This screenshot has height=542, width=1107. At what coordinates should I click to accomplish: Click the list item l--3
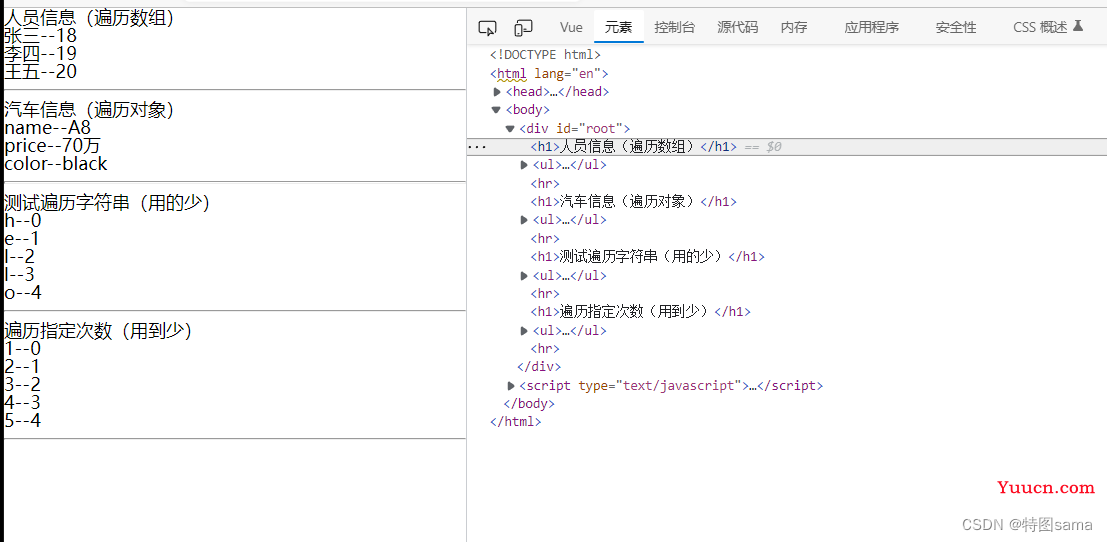(x=20, y=274)
